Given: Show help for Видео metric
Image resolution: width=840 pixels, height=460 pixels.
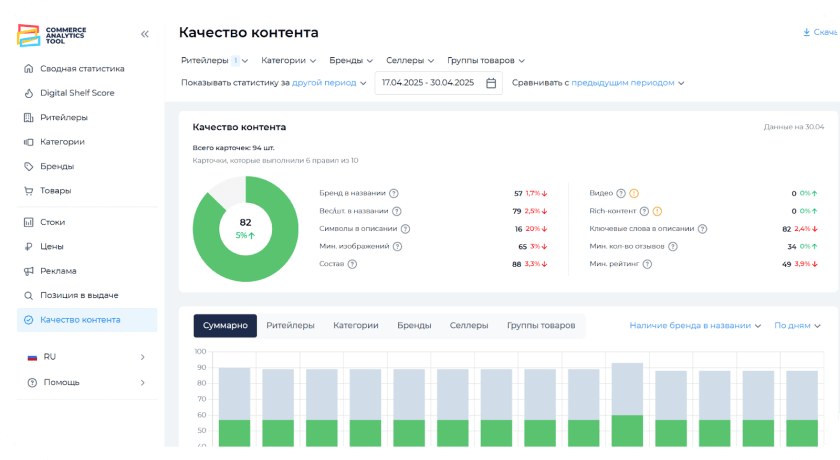Looking at the screenshot, I should point(621,193).
